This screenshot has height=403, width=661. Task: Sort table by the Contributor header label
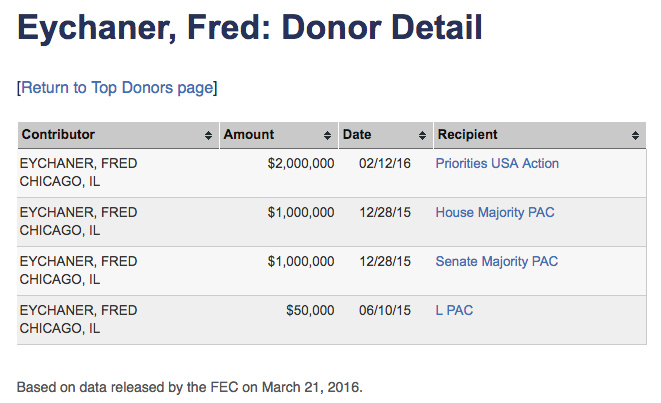(59, 134)
